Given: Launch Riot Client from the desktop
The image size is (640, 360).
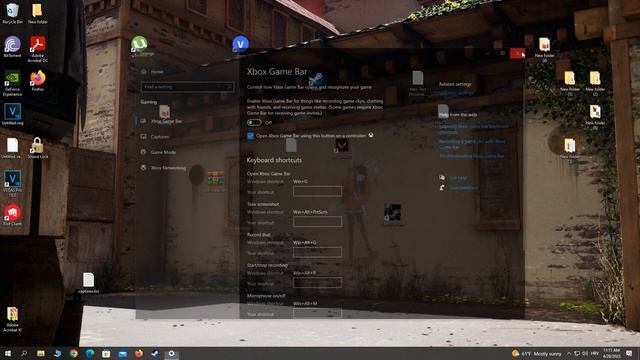Looking at the screenshot, I should click(12, 215).
